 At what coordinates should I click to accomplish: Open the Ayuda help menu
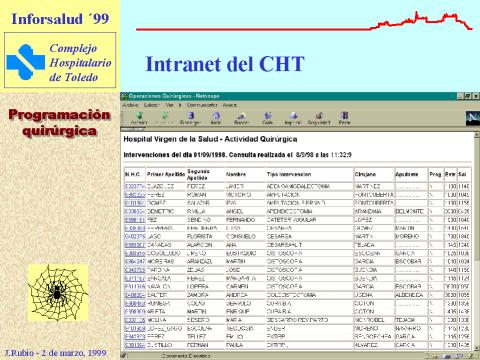pos(229,105)
